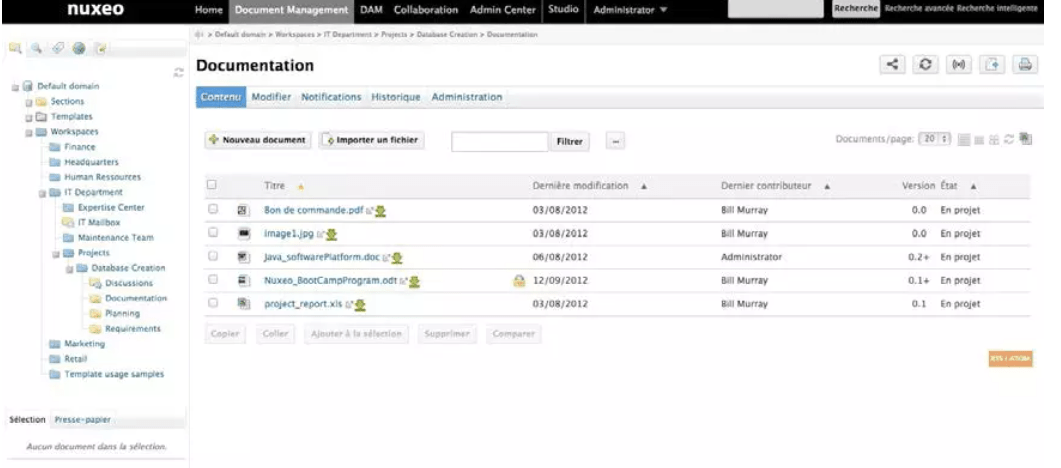Screen dimensions: 1061x468
Task: Open the DAM menu in top bar
Action: (x=371, y=10)
